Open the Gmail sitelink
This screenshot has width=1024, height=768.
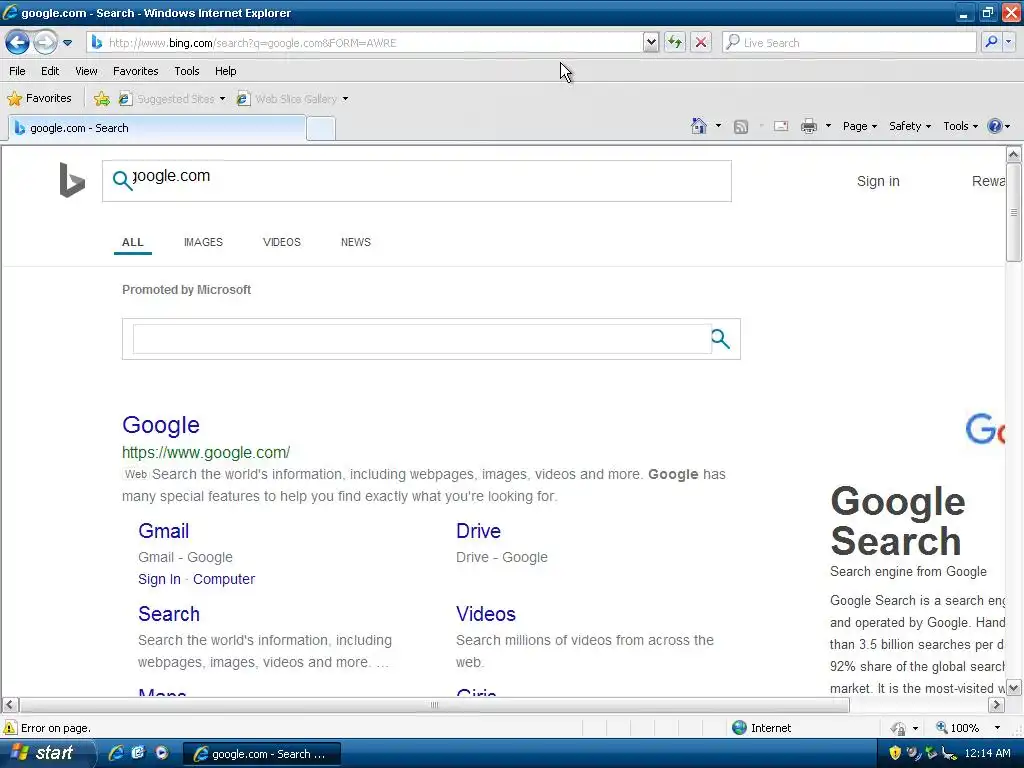pos(163,531)
